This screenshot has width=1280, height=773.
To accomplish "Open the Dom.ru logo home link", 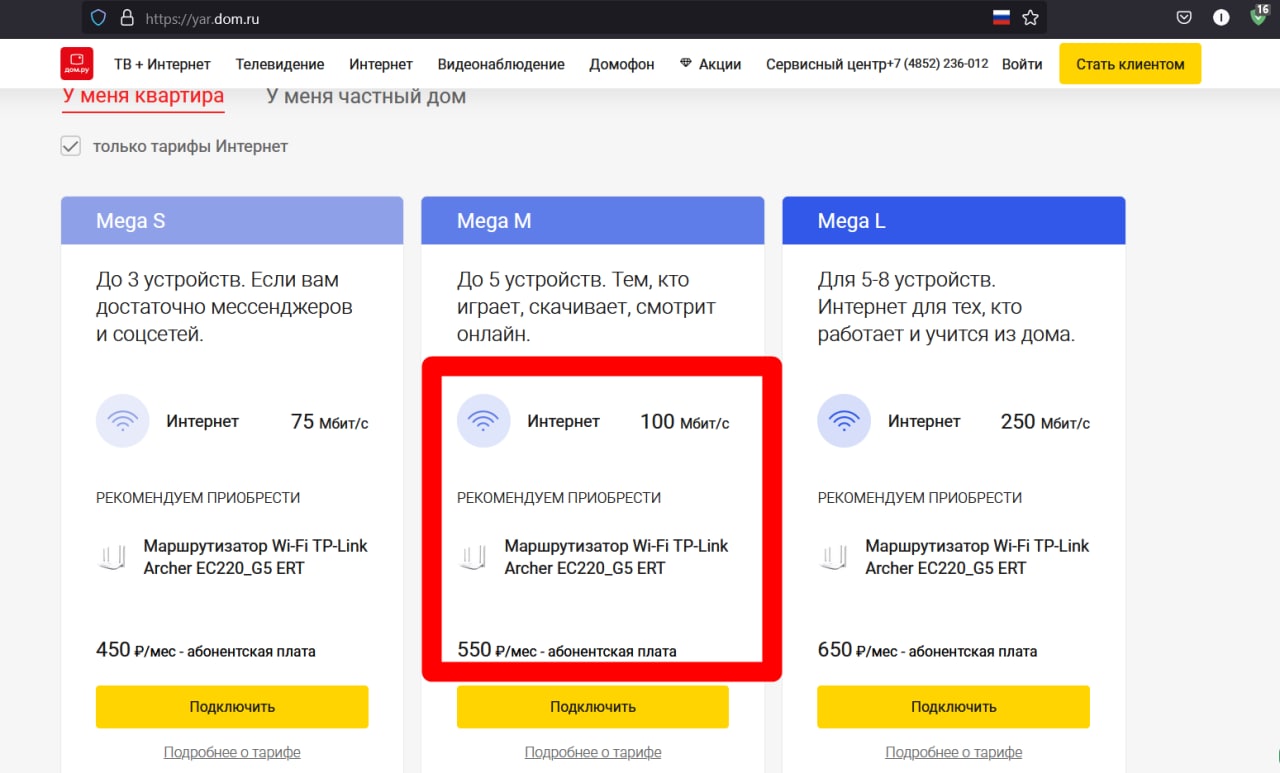I will pyautogui.click(x=77, y=63).
